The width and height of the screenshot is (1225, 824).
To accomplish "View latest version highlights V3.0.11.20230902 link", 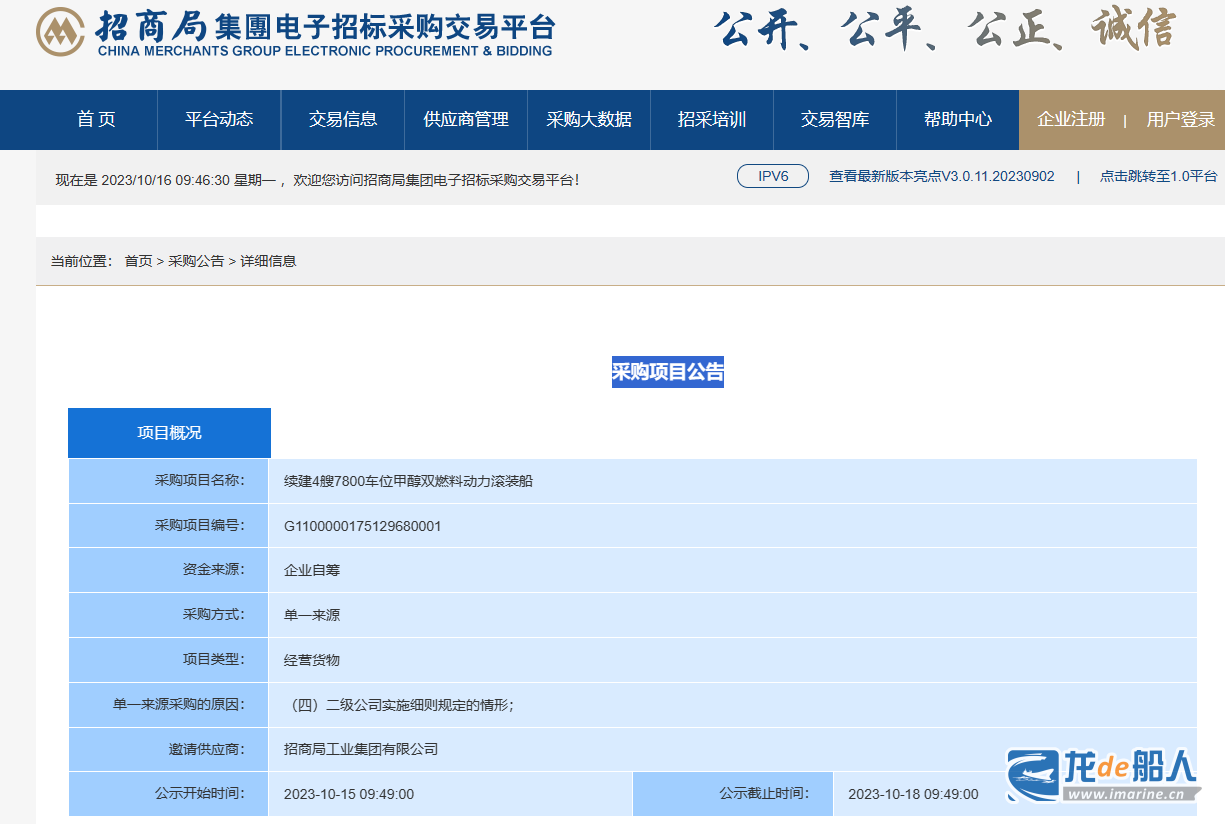I will point(941,177).
